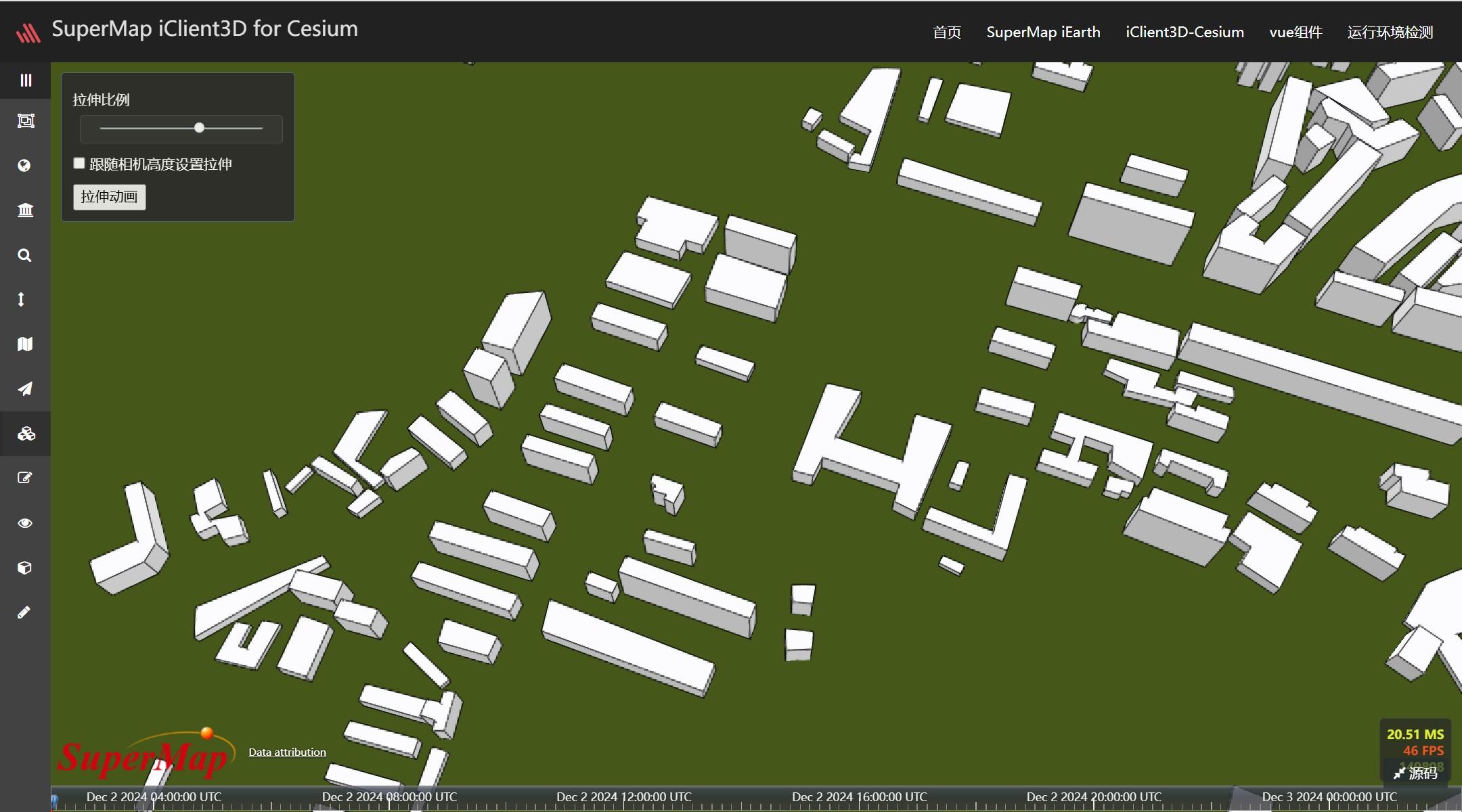Open 运行环境检测 nav item
The image size is (1462, 812).
pyautogui.click(x=1390, y=32)
